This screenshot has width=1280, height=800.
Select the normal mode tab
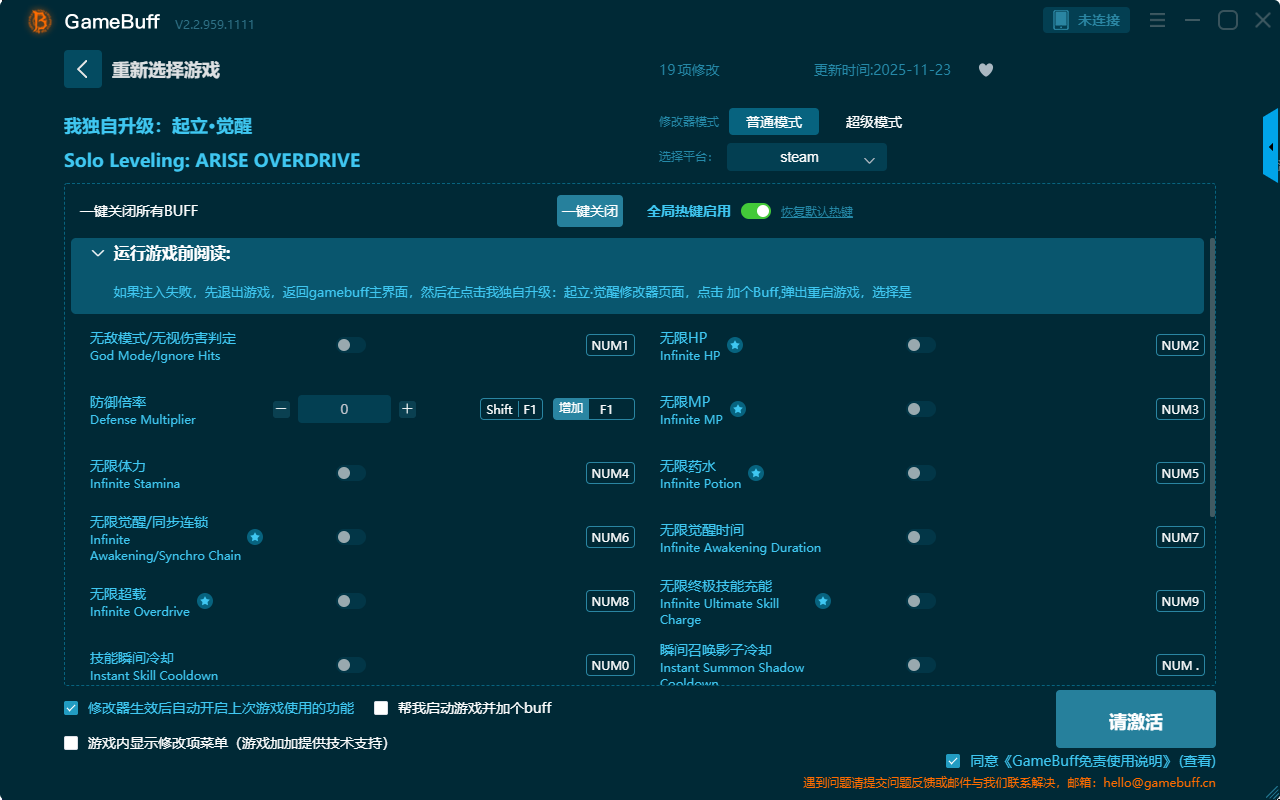[773, 122]
